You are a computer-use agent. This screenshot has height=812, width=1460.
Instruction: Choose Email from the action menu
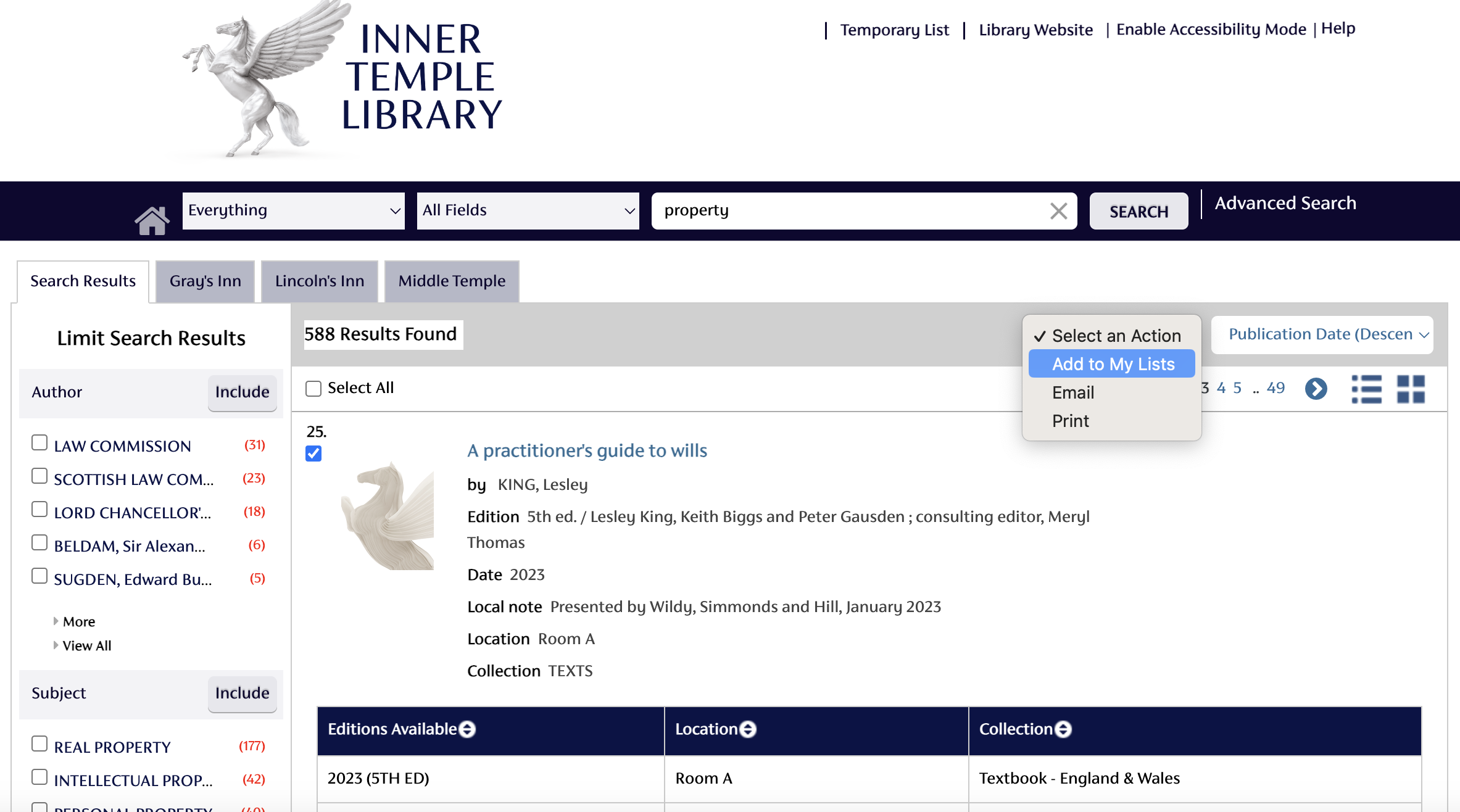(1112, 392)
